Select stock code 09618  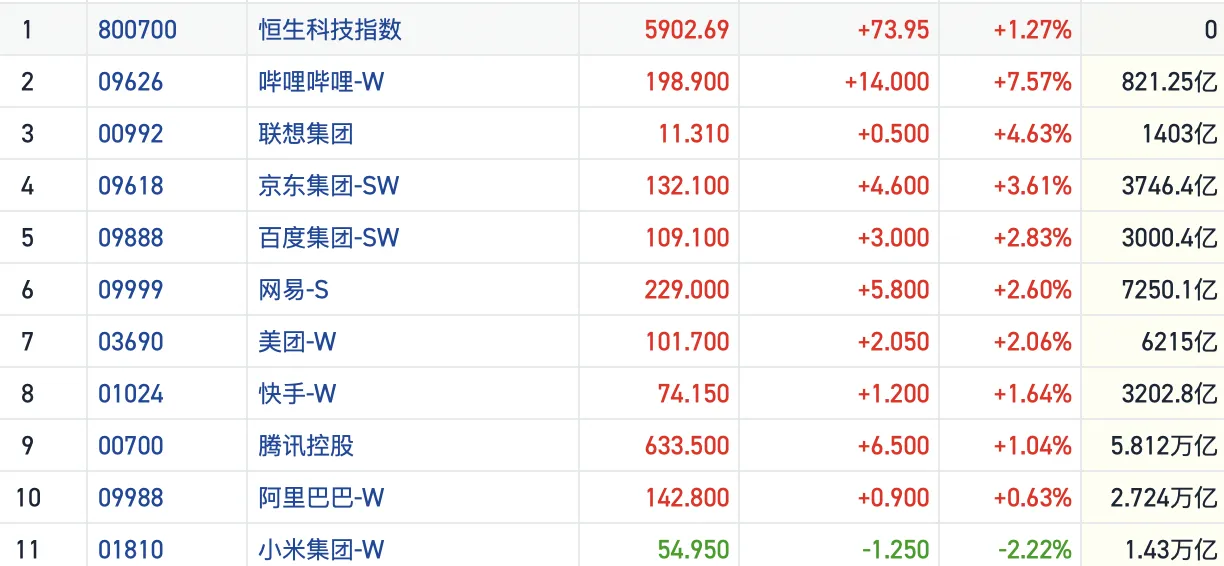pyautogui.click(x=130, y=186)
